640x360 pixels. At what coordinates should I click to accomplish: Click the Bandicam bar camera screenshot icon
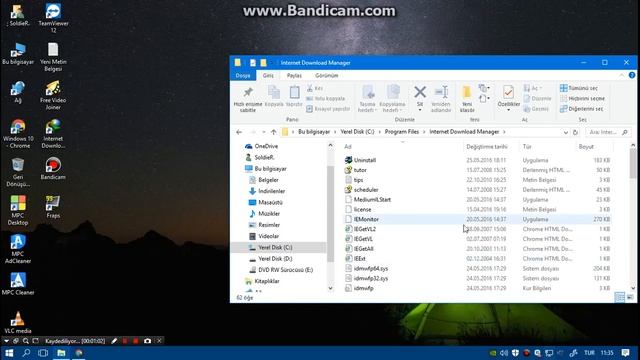[x=148, y=341]
